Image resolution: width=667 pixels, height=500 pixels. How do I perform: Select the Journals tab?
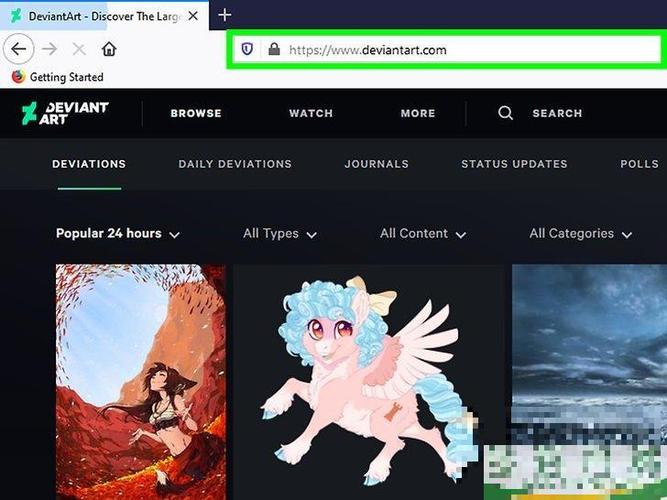click(376, 164)
